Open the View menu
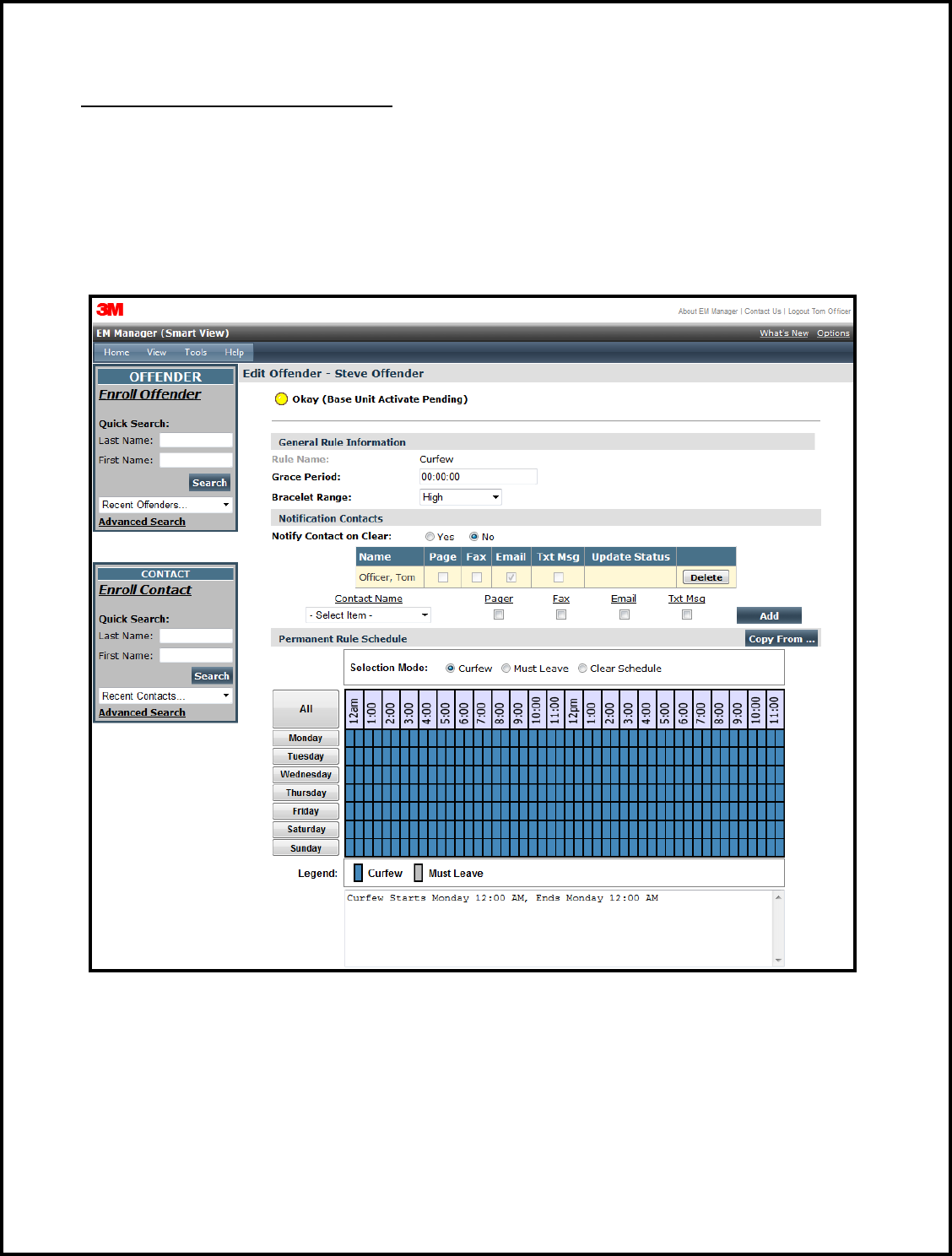This screenshot has height=1256, width=952. click(x=156, y=353)
